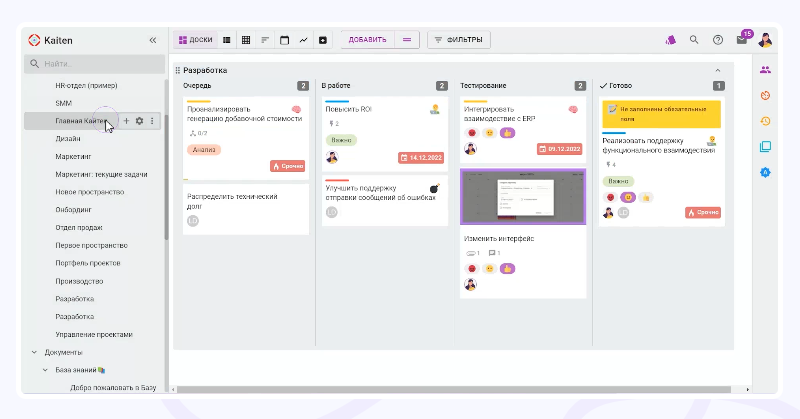Open the calendar view icon in toolbar
Image resolution: width=800 pixels, height=419 pixels.
(x=284, y=40)
